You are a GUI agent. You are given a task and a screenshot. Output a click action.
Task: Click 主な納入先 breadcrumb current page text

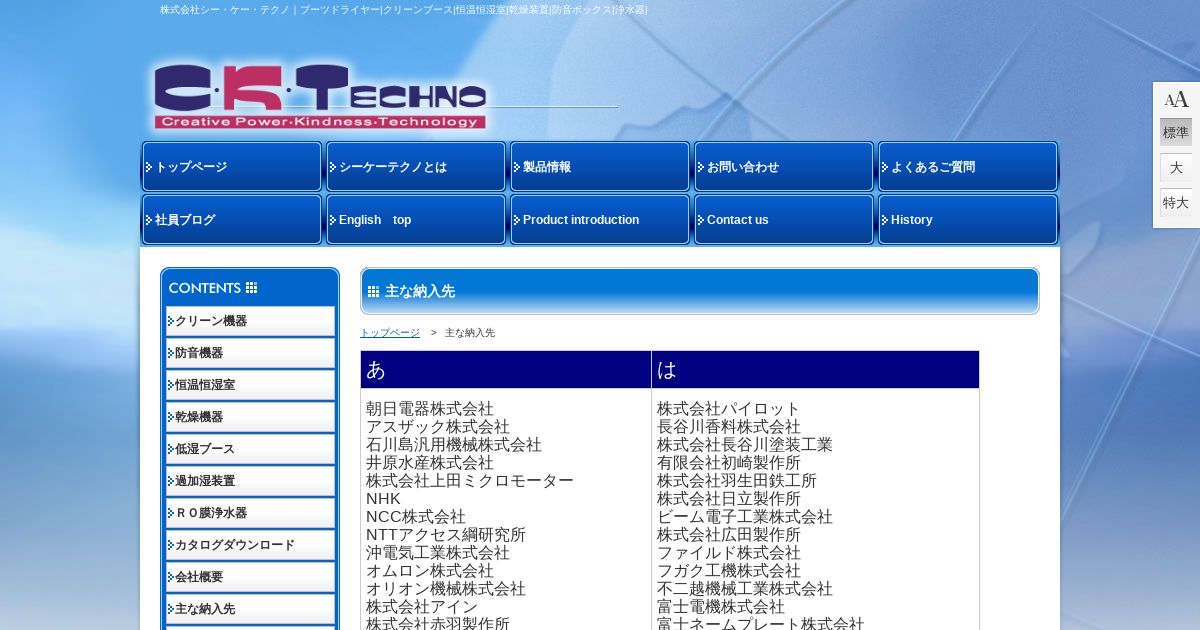point(470,333)
